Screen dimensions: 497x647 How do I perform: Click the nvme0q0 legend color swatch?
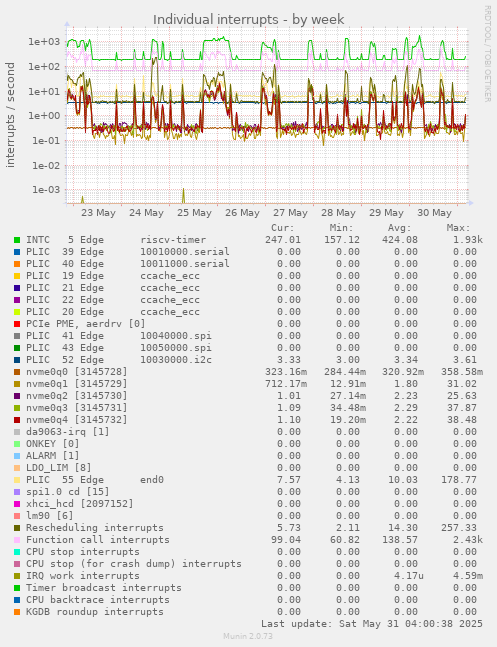(x=17, y=372)
